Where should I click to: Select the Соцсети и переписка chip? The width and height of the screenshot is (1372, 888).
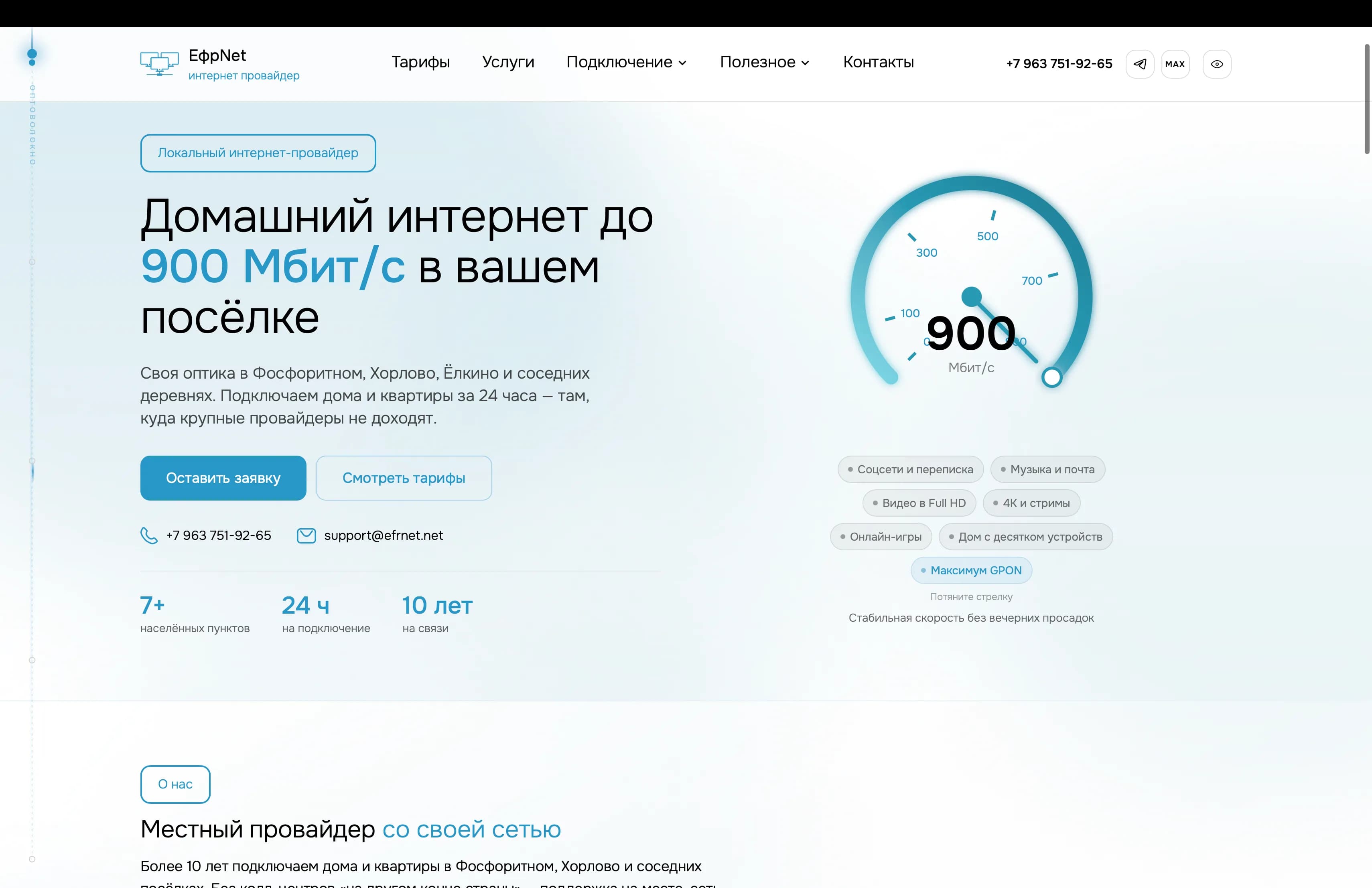(910, 470)
